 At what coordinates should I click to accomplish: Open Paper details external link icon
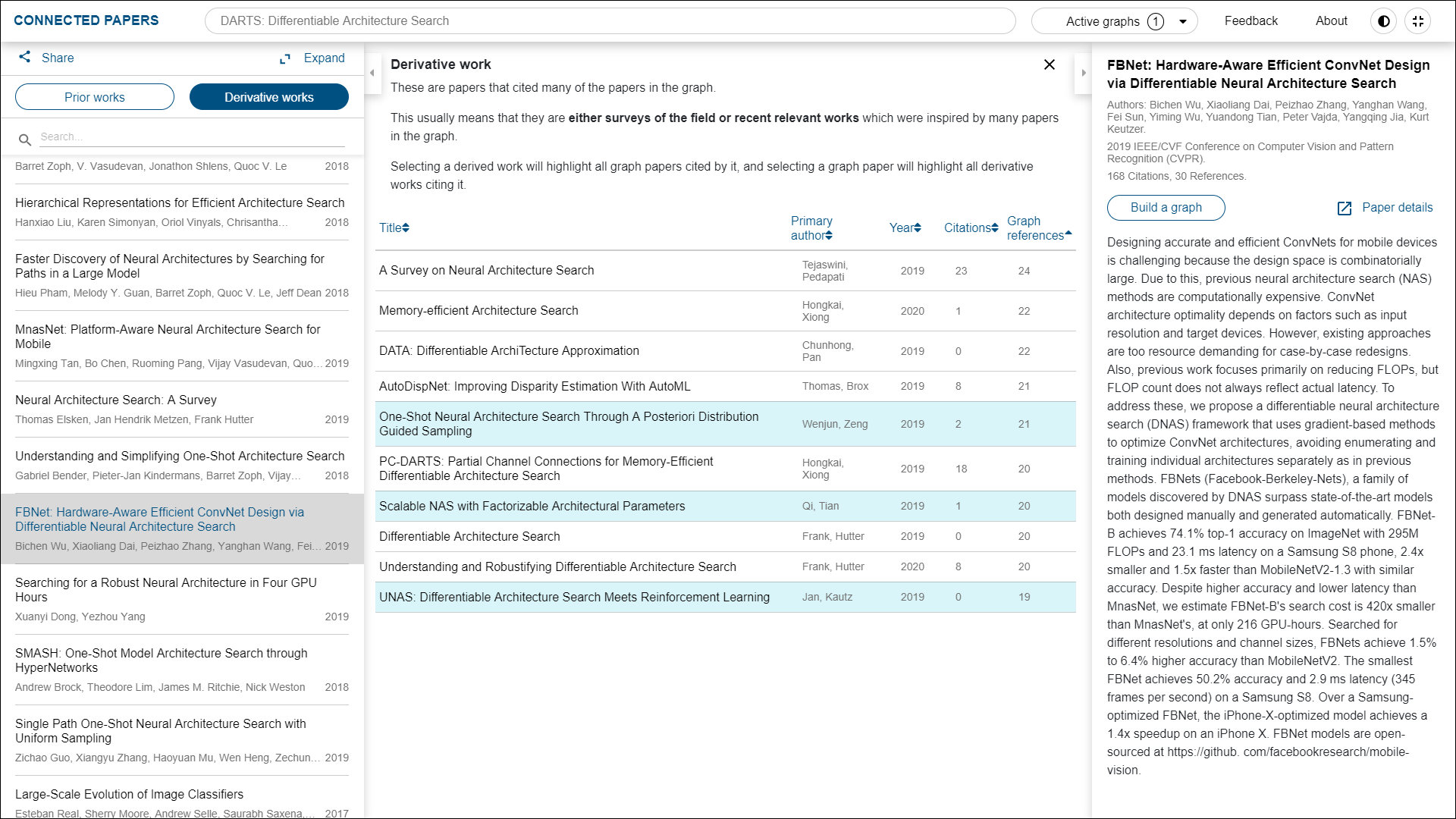click(x=1345, y=209)
